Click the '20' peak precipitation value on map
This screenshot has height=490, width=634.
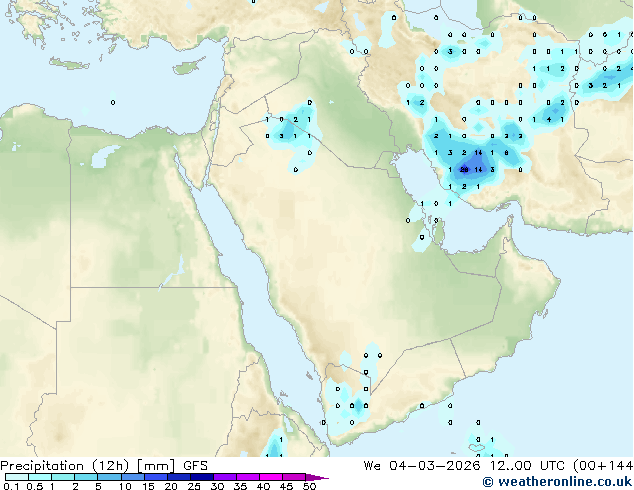[x=464, y=170]
